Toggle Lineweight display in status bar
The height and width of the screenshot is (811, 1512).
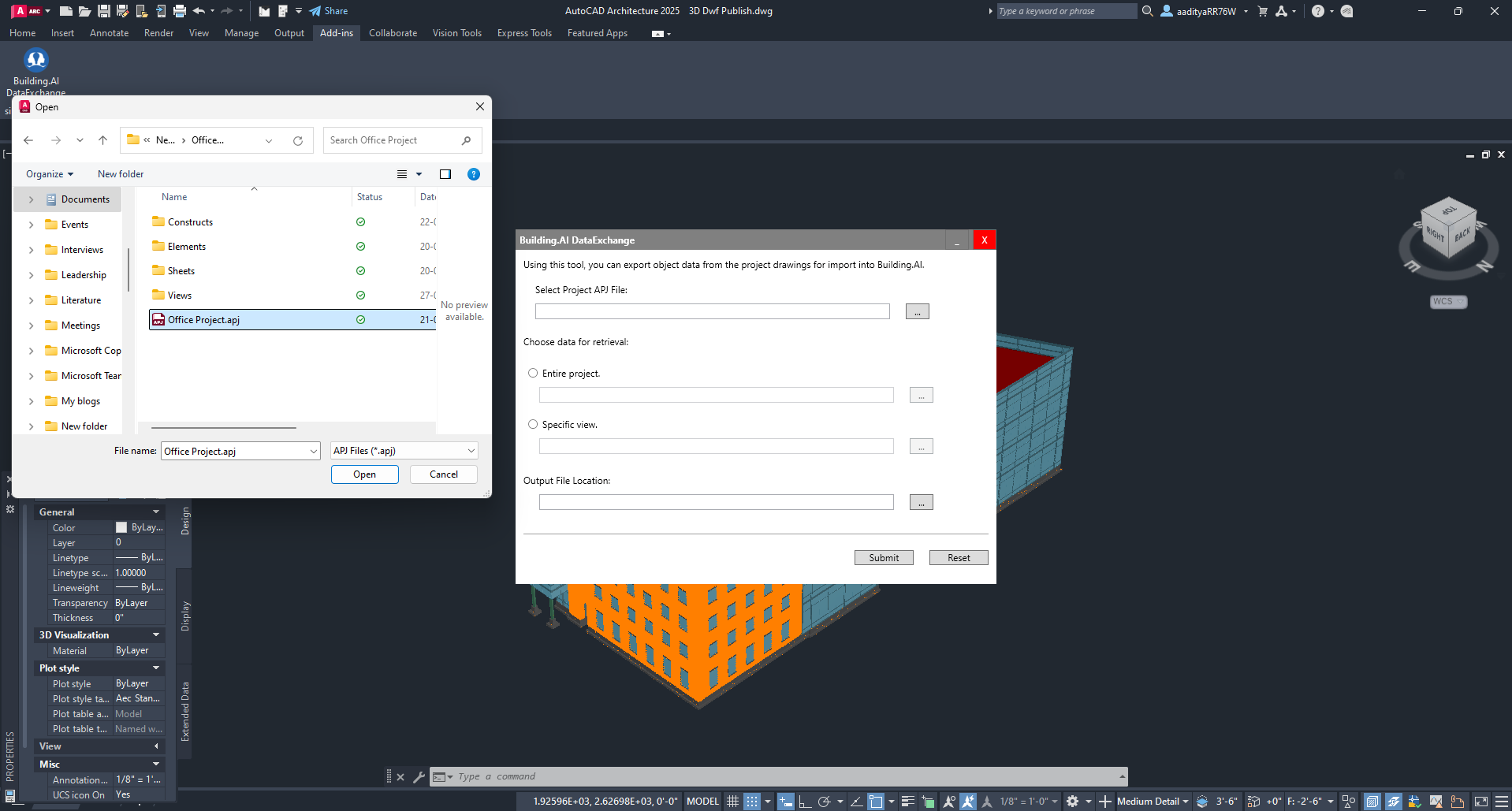908,802
